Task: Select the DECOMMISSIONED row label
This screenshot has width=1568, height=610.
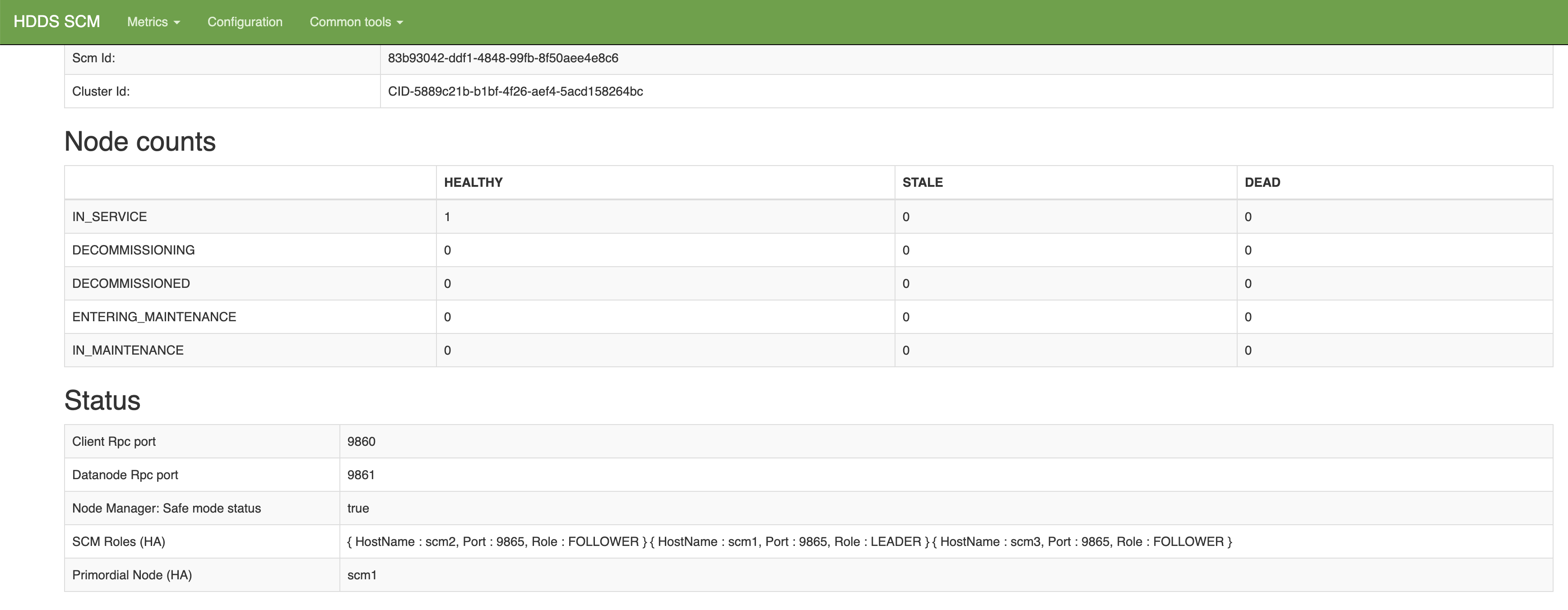Action: [x=131, y=283]
